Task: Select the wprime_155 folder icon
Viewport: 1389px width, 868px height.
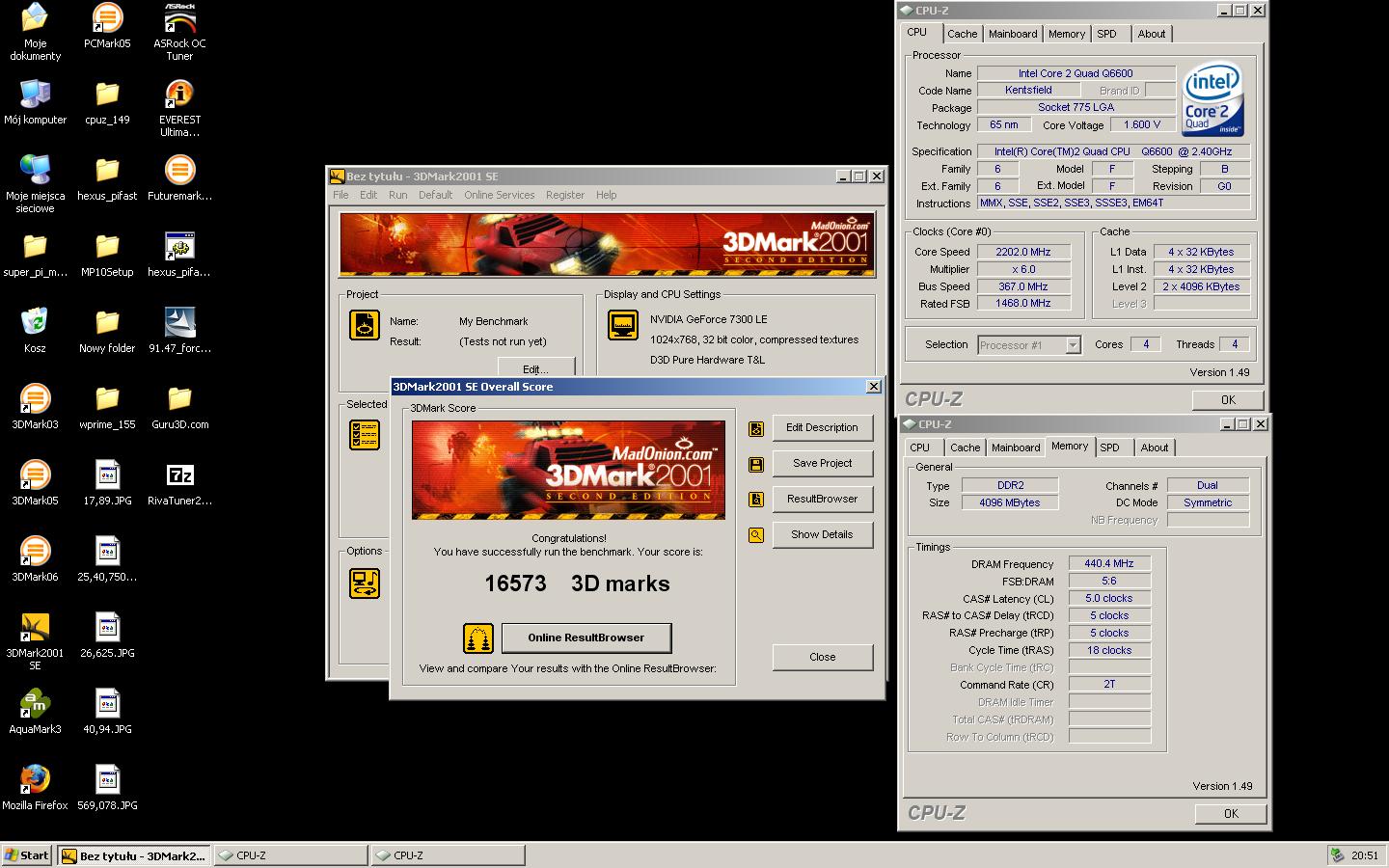Action: click(107, 407)
